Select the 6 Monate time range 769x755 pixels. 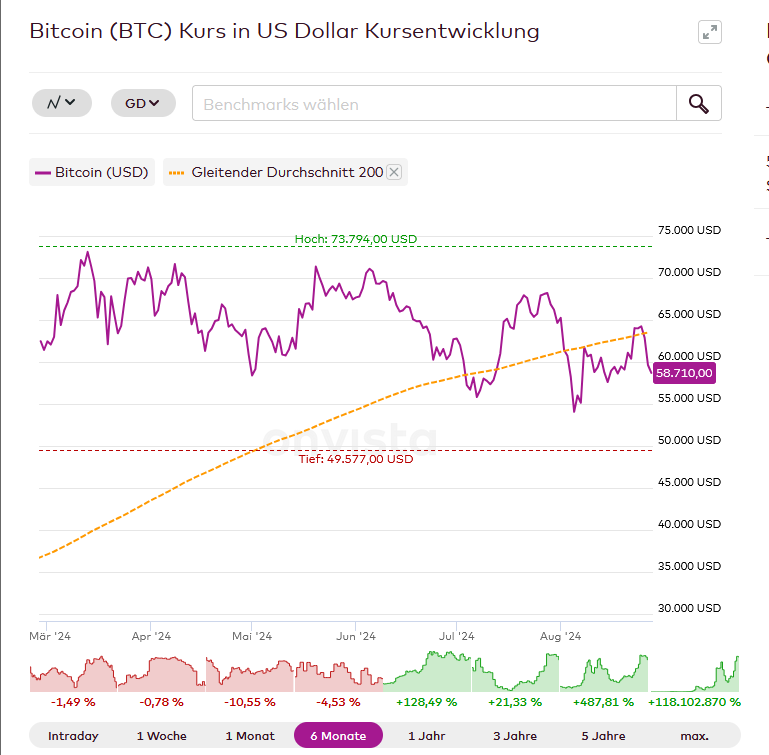click(x=338, y=736)
